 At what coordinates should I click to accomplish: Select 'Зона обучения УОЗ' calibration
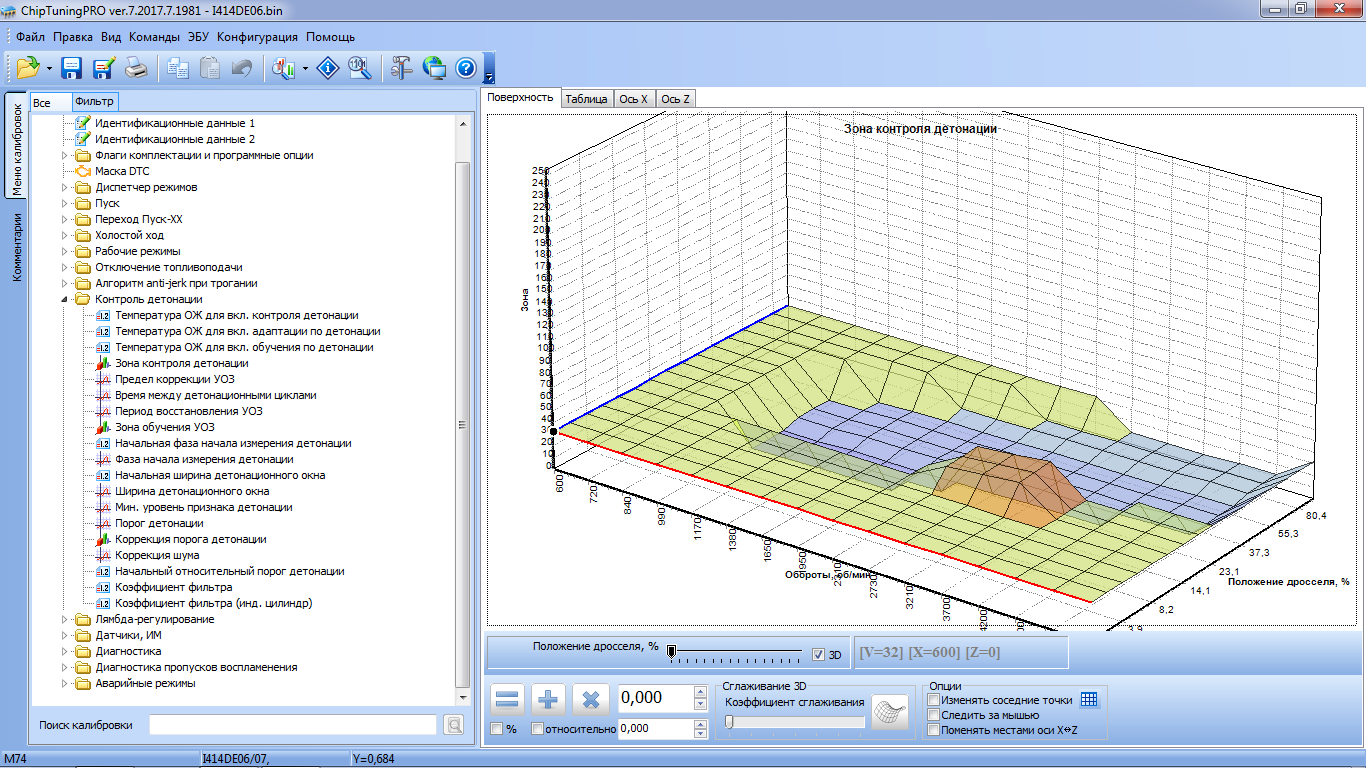click(x=164, y=427)
